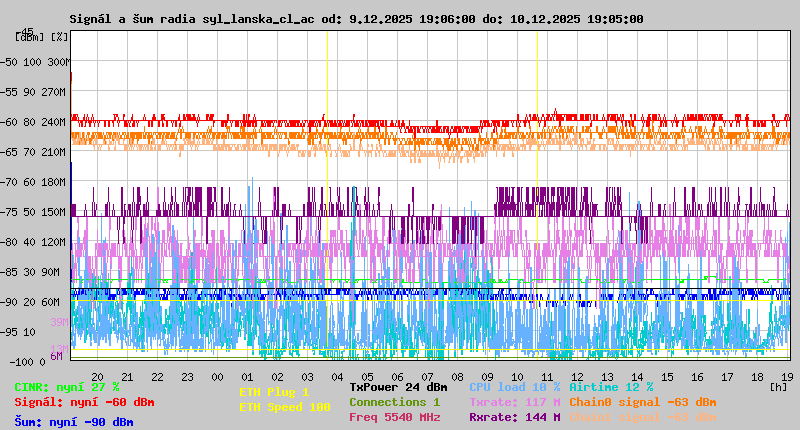Viewport: 800px width, 430px height.
Task: Click the Txrate legend label
Action: (514, 402)
